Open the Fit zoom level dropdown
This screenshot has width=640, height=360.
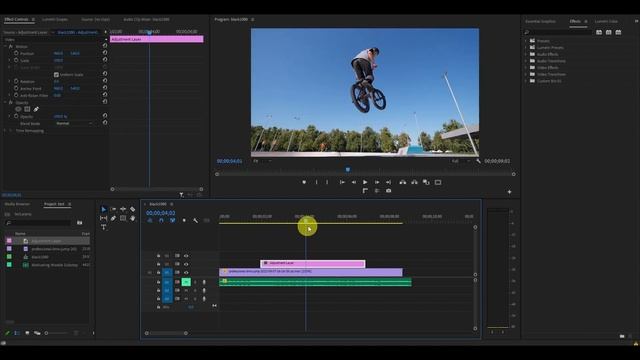click(262, 161)
